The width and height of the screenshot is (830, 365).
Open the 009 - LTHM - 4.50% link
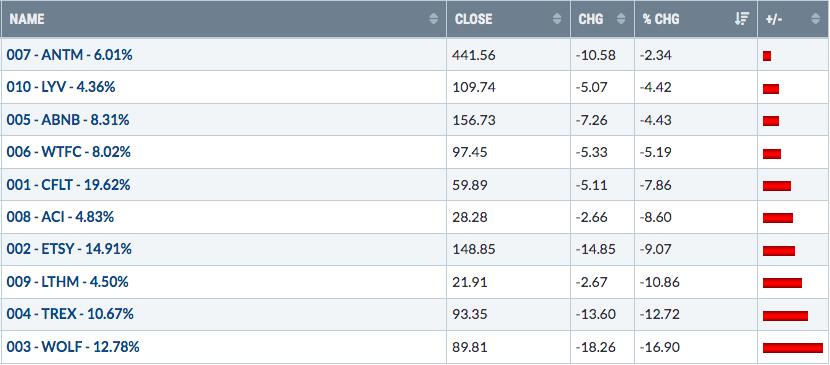tap(67, 282)
